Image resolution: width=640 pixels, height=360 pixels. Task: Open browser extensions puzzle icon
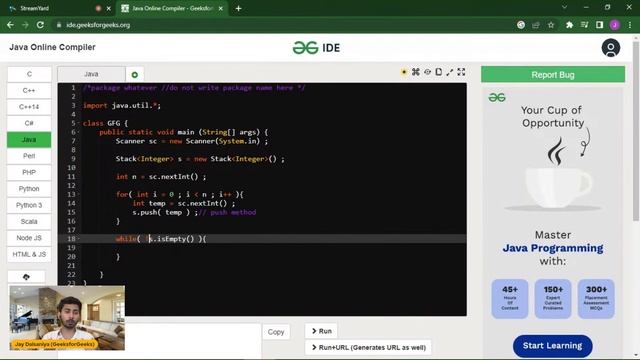(x=569, y=25)
